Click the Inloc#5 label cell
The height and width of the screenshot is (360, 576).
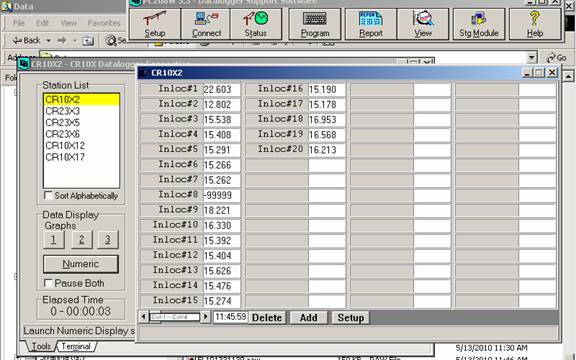(172, 150)
